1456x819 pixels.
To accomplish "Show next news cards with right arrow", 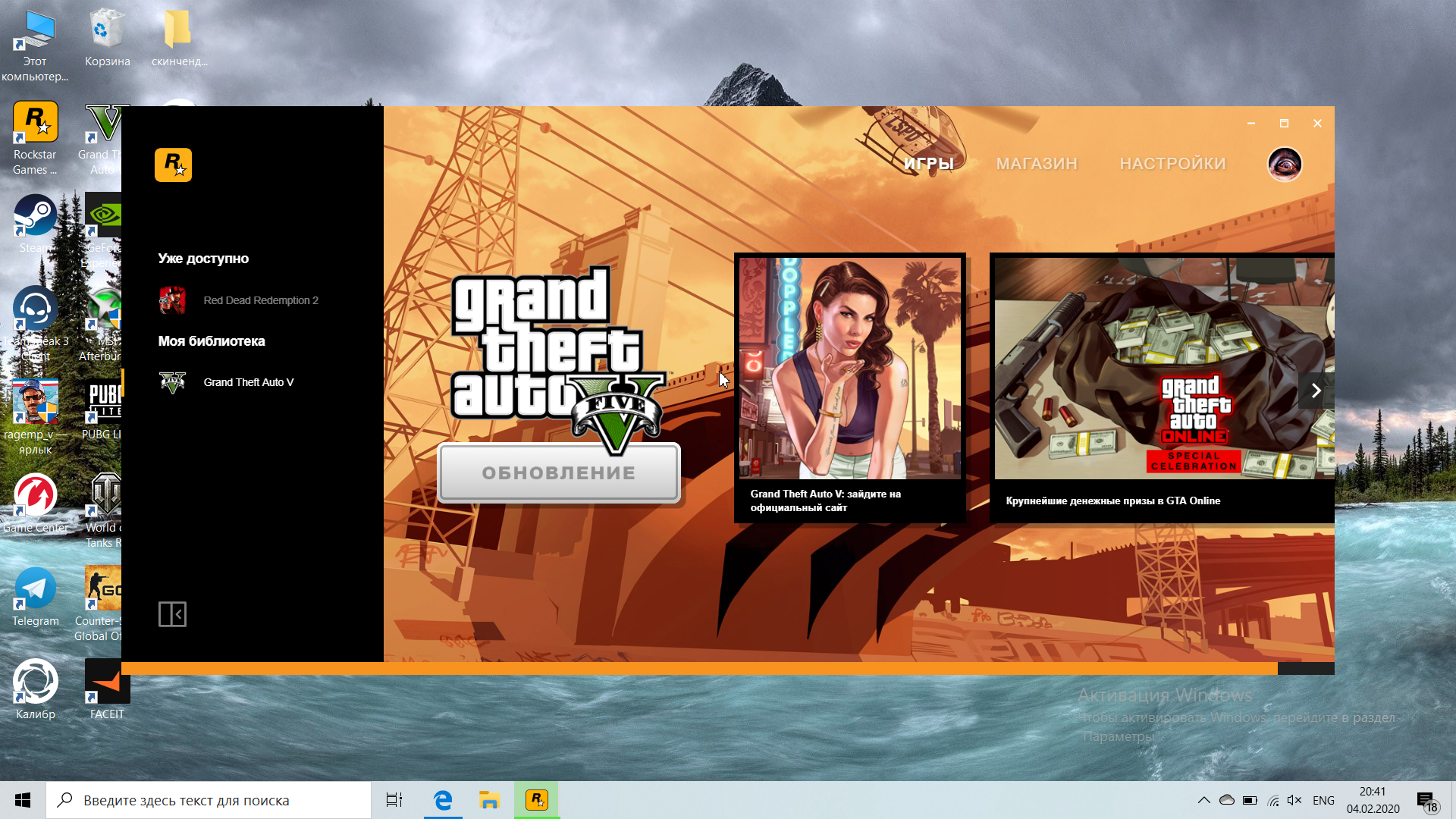I will pos(1316,391).
